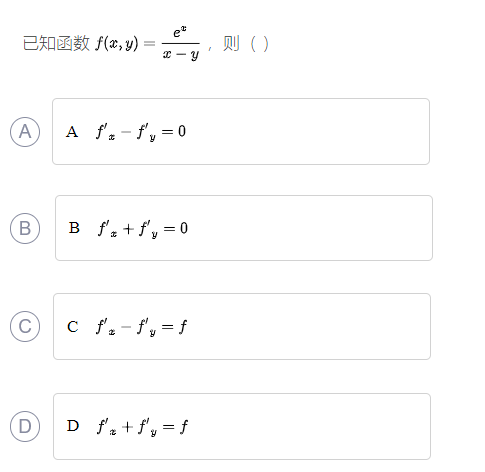Click f(x, y) in the question stem
The width and height of the screenshot is (485, 472).
(x=117, y=44)
